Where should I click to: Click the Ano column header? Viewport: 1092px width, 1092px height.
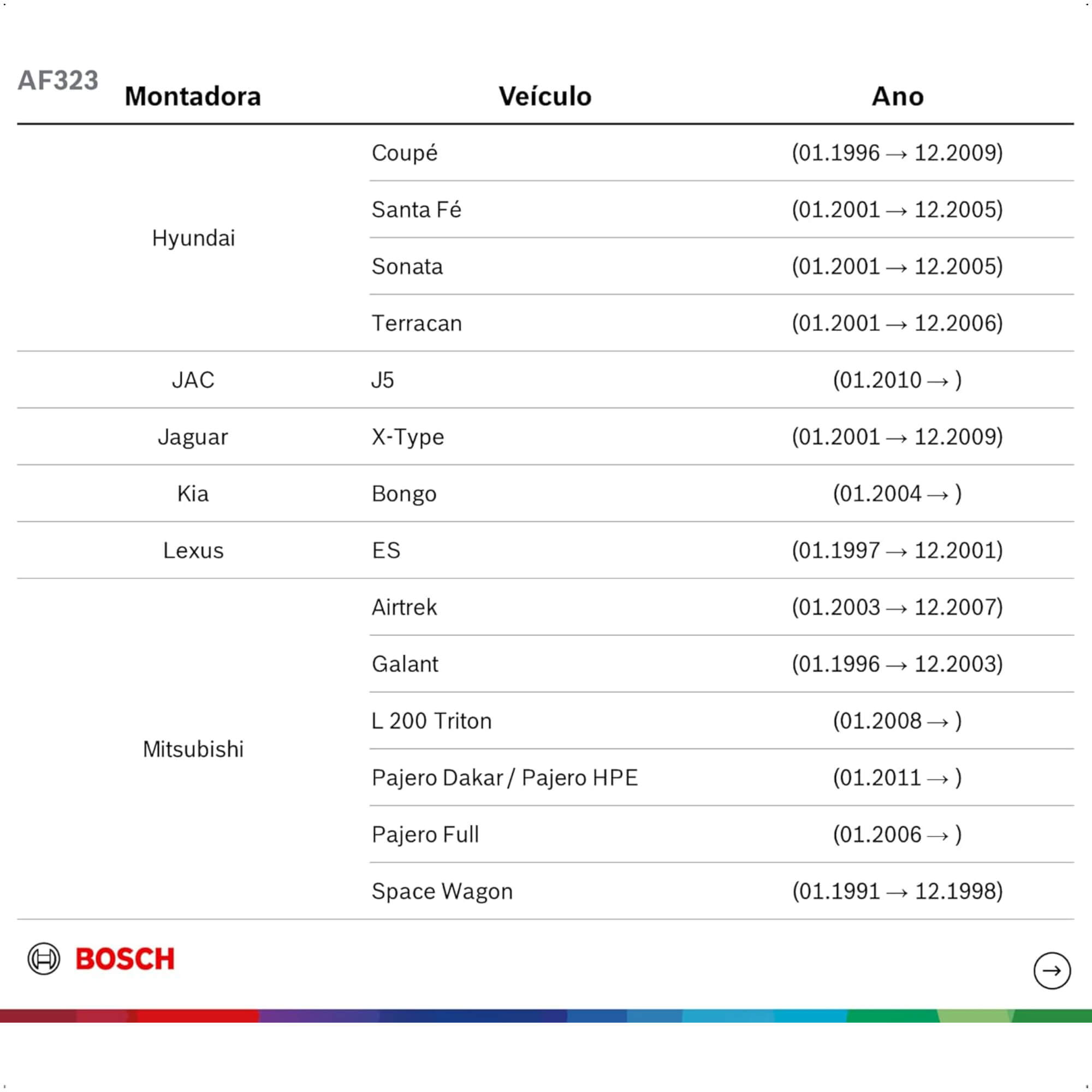click(898, 96)
